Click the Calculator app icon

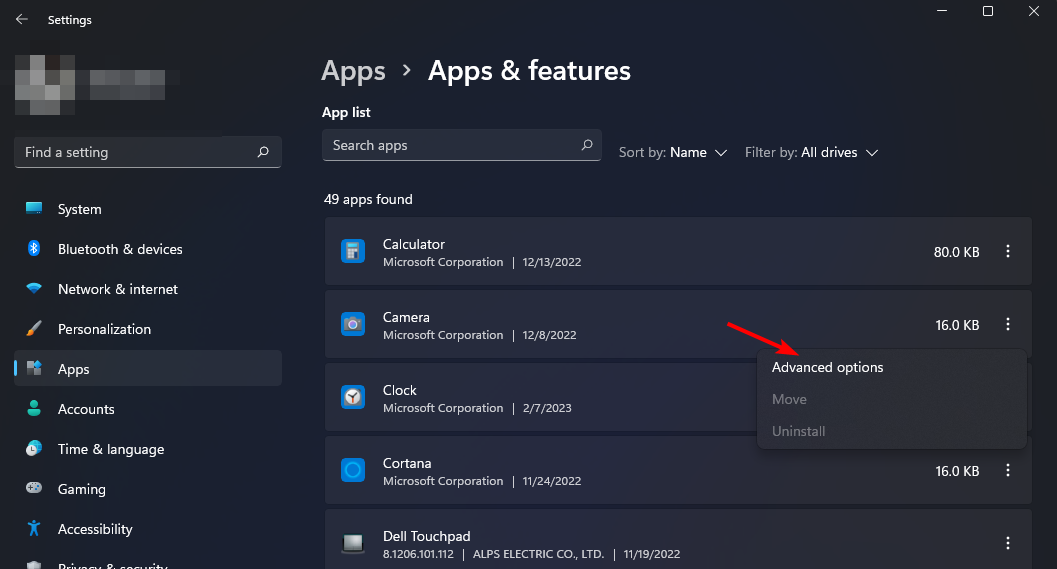(x=353, y=252)
